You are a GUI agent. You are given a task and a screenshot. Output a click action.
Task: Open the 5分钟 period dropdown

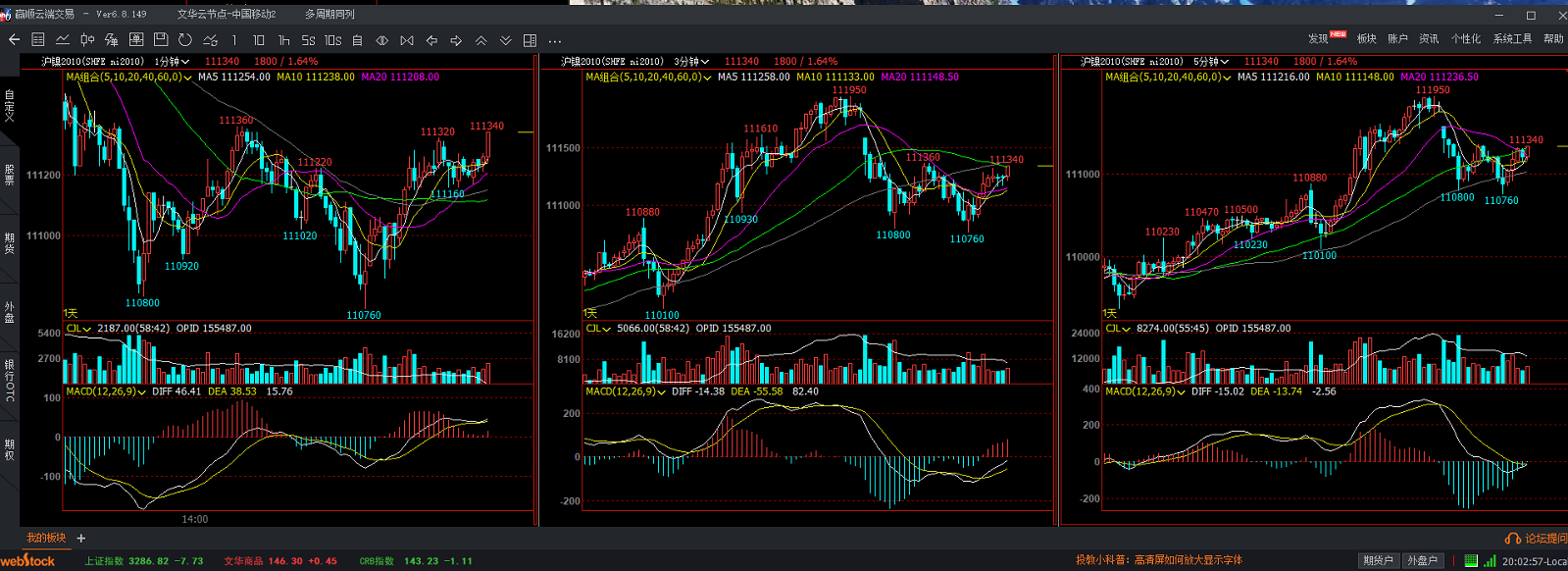(1210, 61)
